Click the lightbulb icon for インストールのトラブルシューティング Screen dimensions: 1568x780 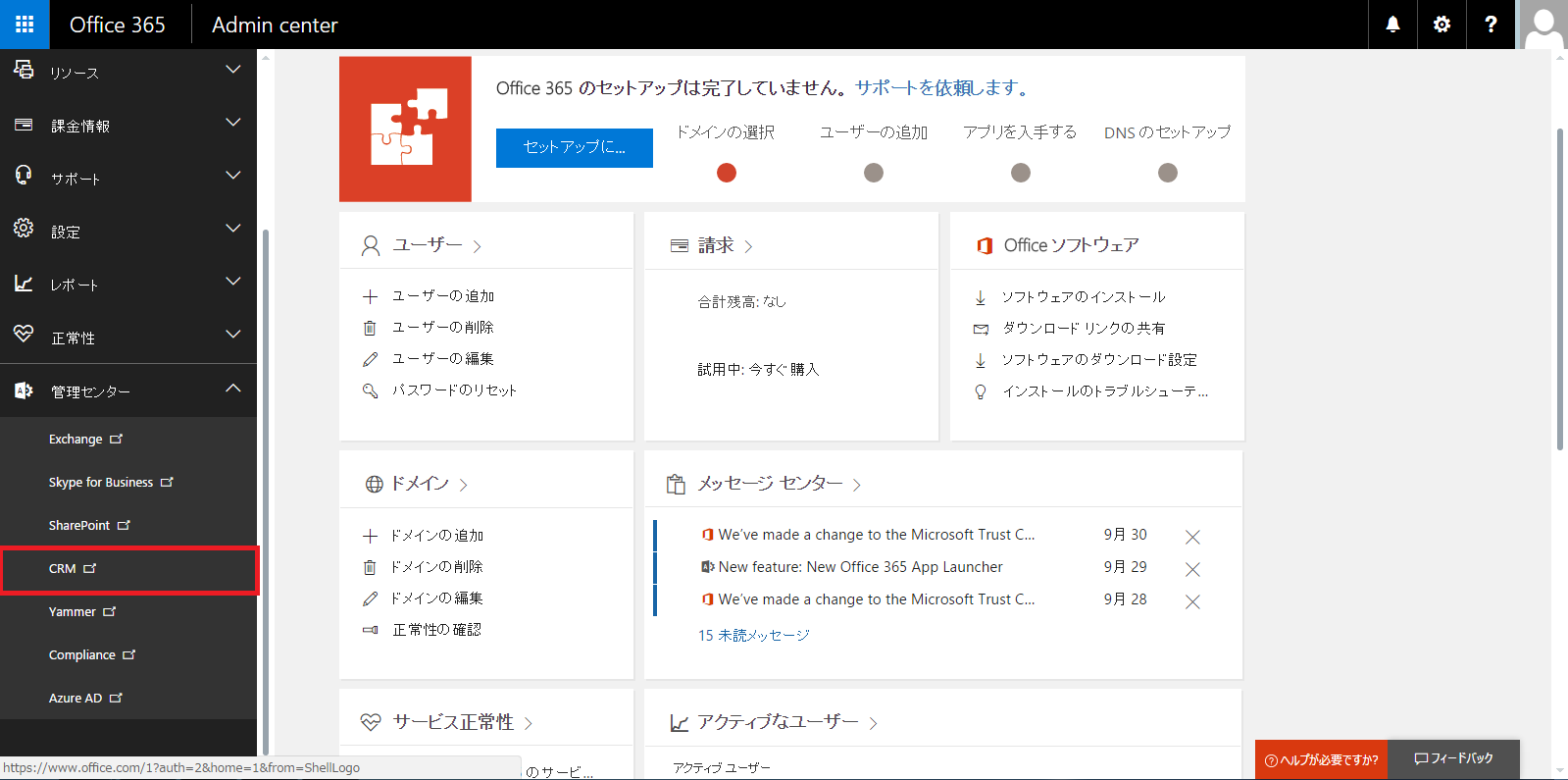tap(981, 391)
